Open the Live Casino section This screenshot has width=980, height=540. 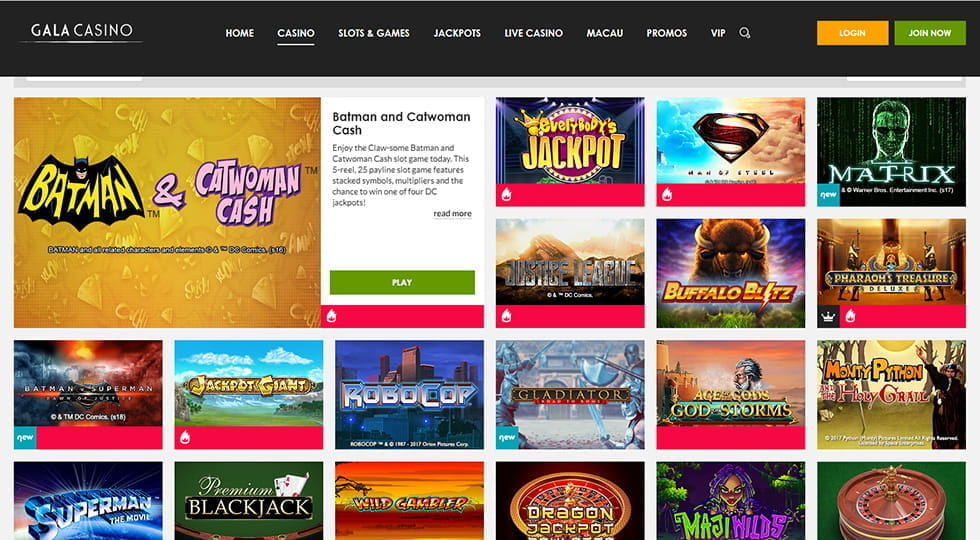coord(534,33)
